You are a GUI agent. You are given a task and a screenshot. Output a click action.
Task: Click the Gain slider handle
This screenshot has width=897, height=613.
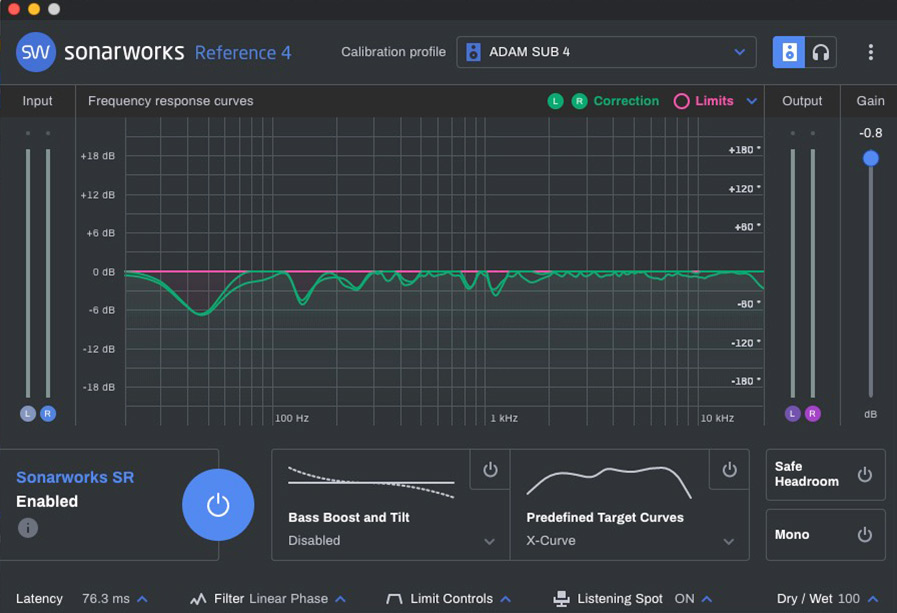[x=870, y=158]
